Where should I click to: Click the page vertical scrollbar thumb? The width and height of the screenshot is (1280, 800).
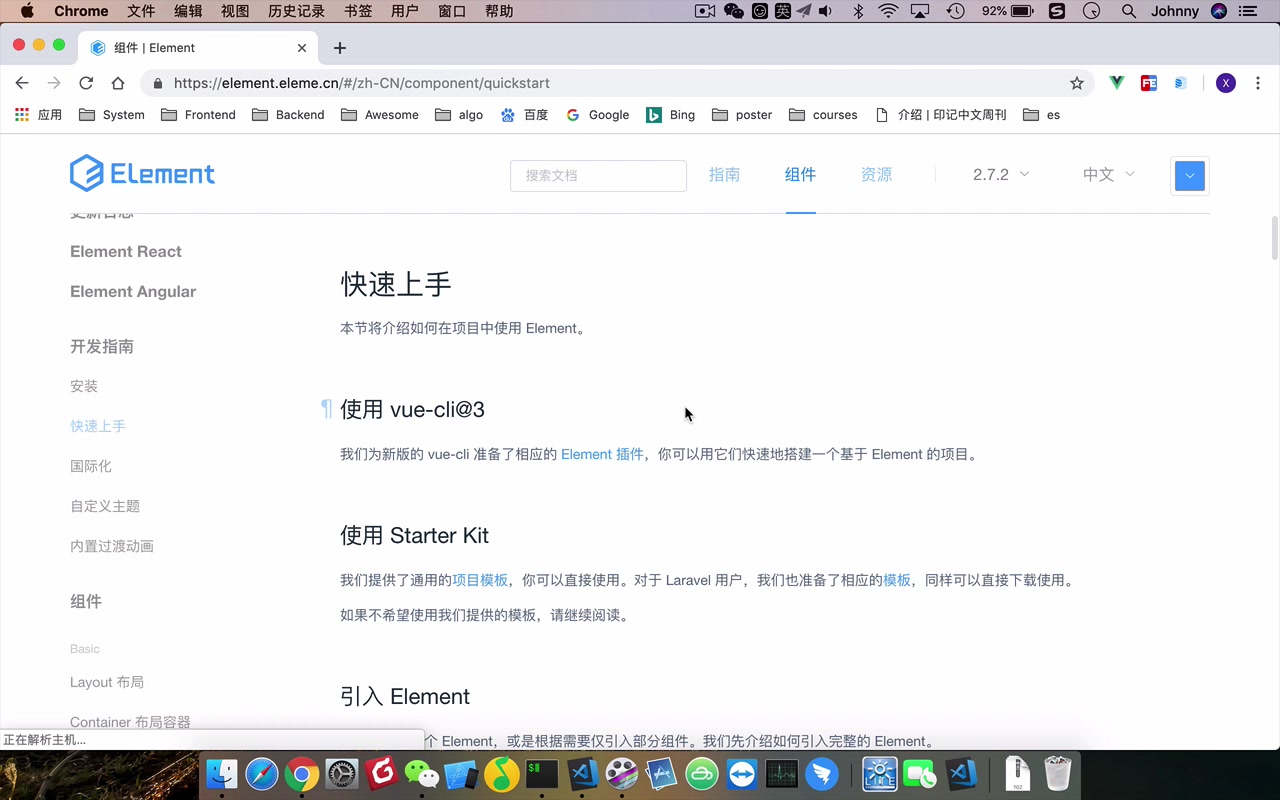pos(1275,238)
